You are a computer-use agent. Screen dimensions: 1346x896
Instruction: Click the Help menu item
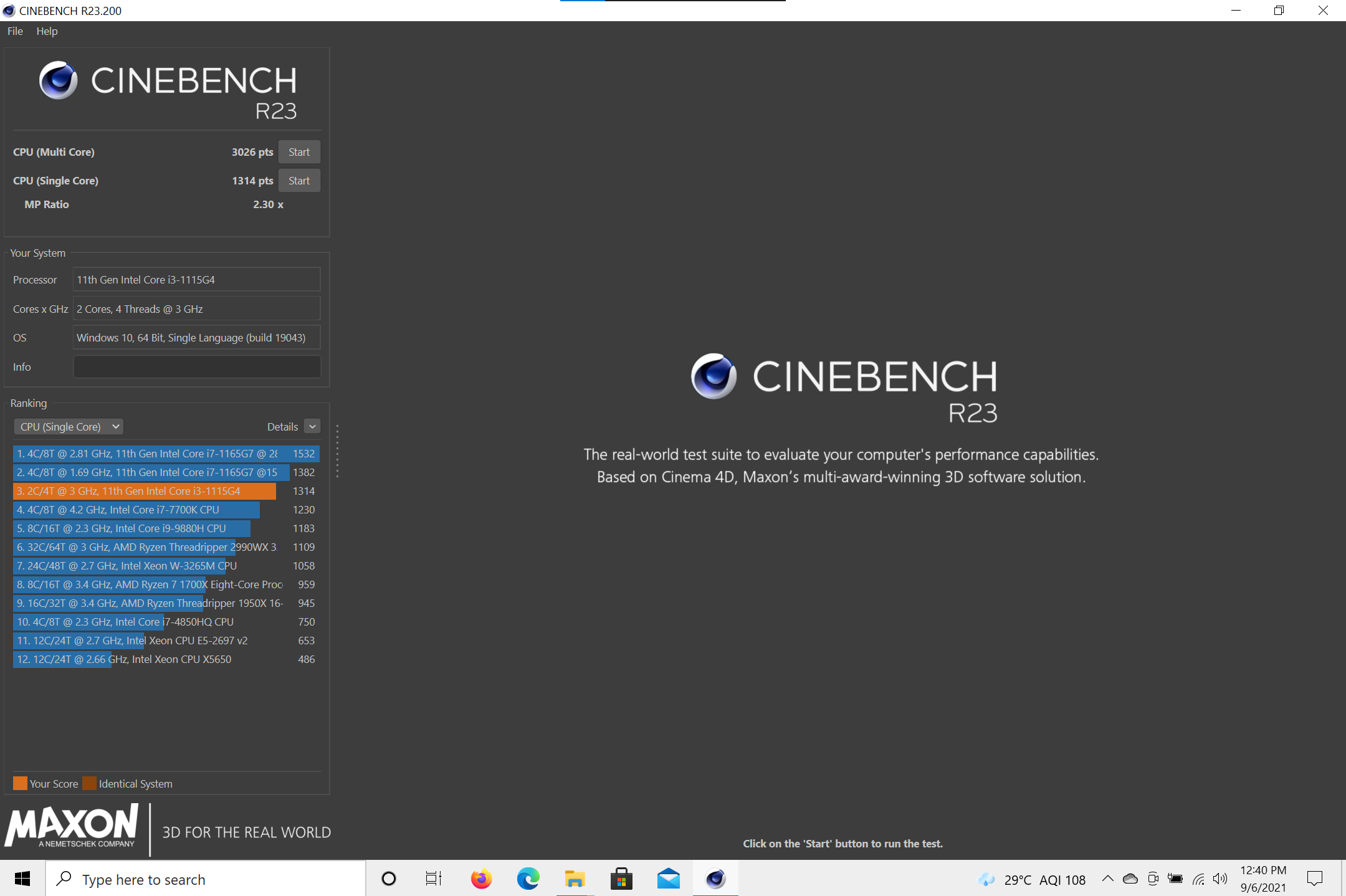coord(47,31)
